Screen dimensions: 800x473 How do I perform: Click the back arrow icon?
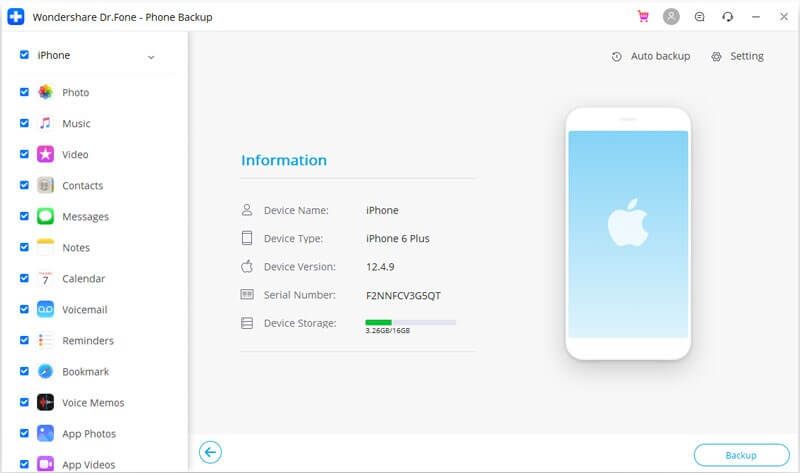(x=210, y=453)
